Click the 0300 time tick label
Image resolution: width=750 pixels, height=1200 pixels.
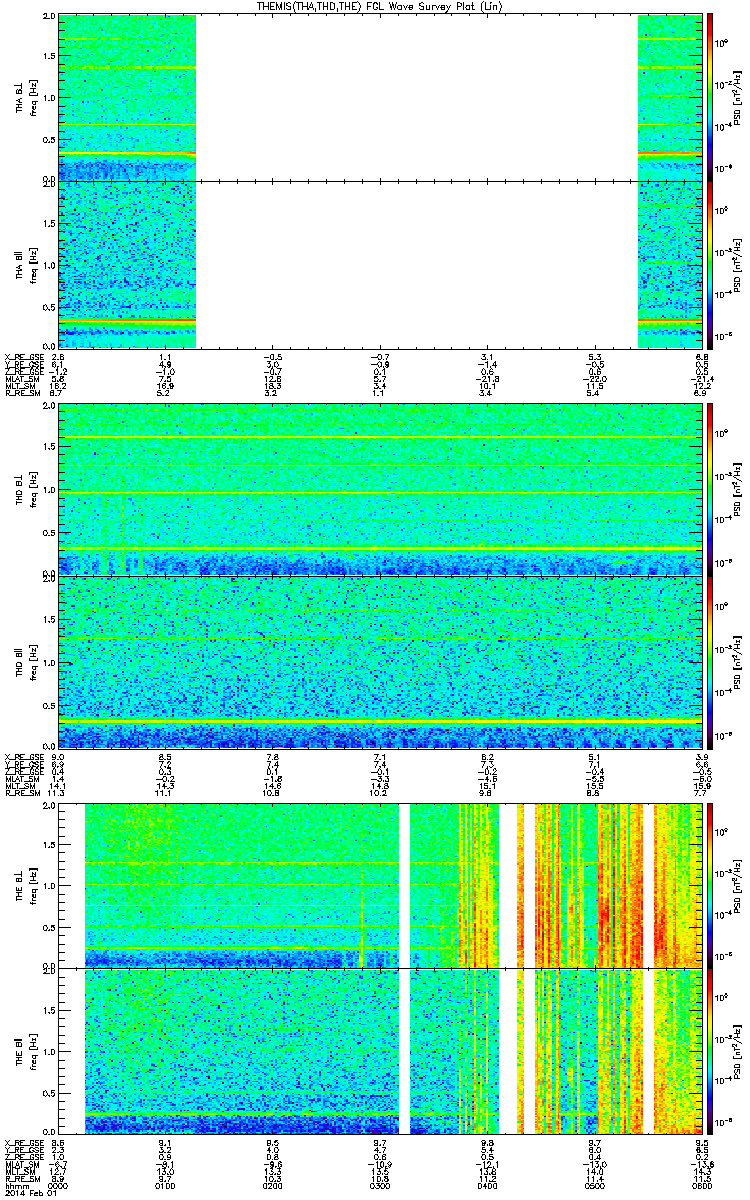click(380, 1187)
